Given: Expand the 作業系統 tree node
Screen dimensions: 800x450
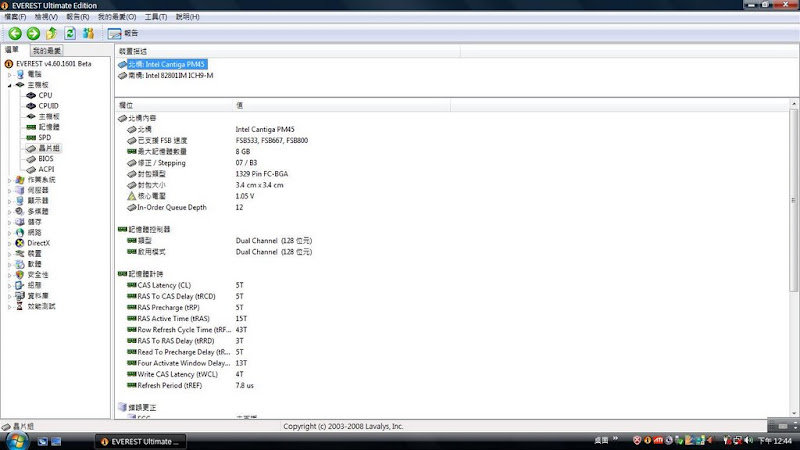Looking at the screenshot, I should point(9,180).
